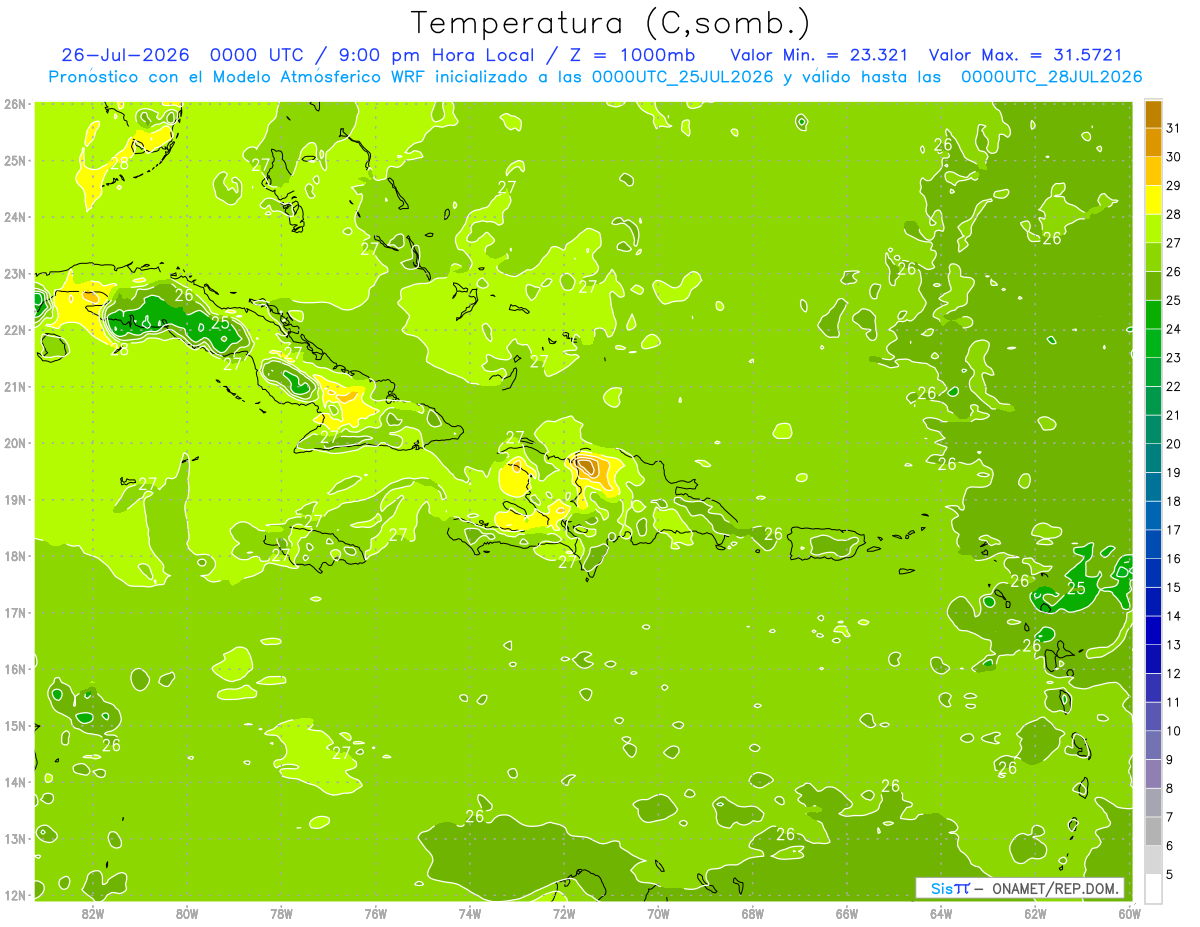
Task: Click the legend value '28'
Action: (x=1173, y=214)
